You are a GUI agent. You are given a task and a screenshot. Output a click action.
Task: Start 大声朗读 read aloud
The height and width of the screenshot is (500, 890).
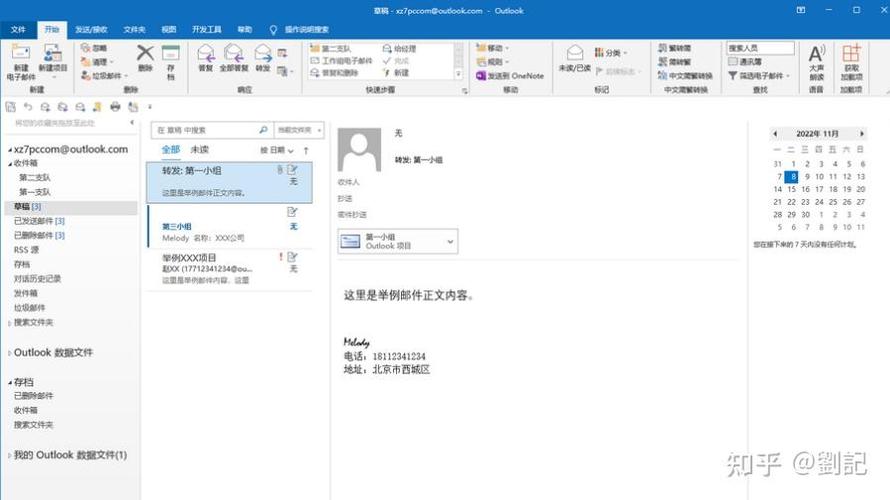click(x=816, y=62)
